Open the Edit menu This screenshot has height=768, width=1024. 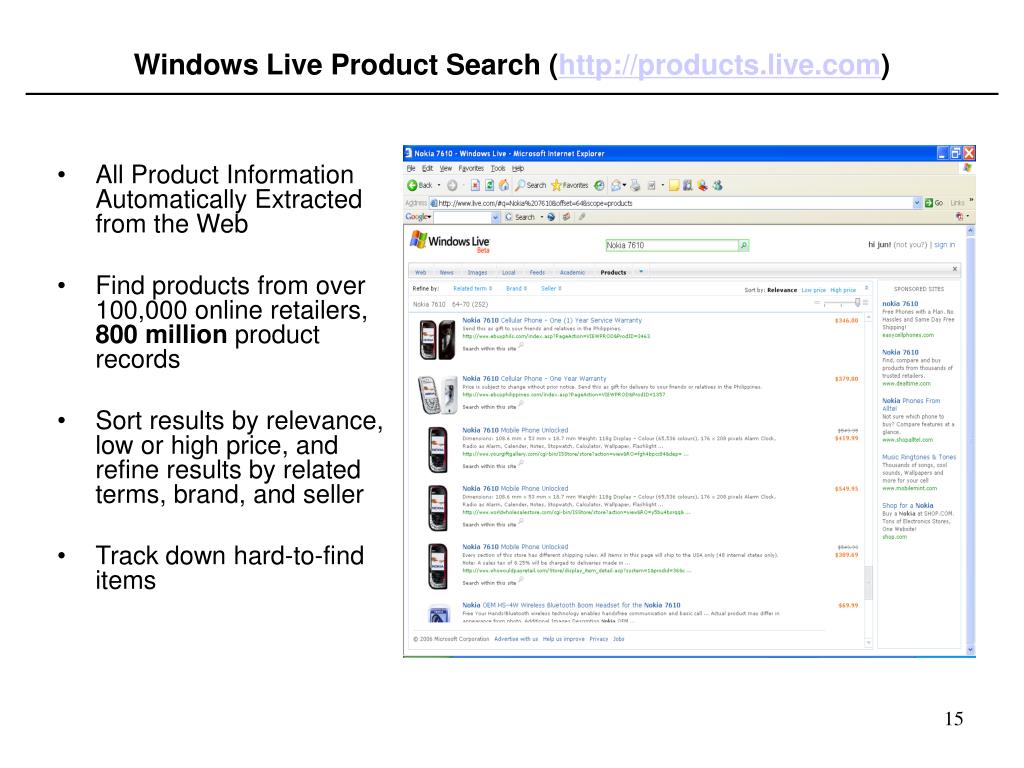pos(427,168)
